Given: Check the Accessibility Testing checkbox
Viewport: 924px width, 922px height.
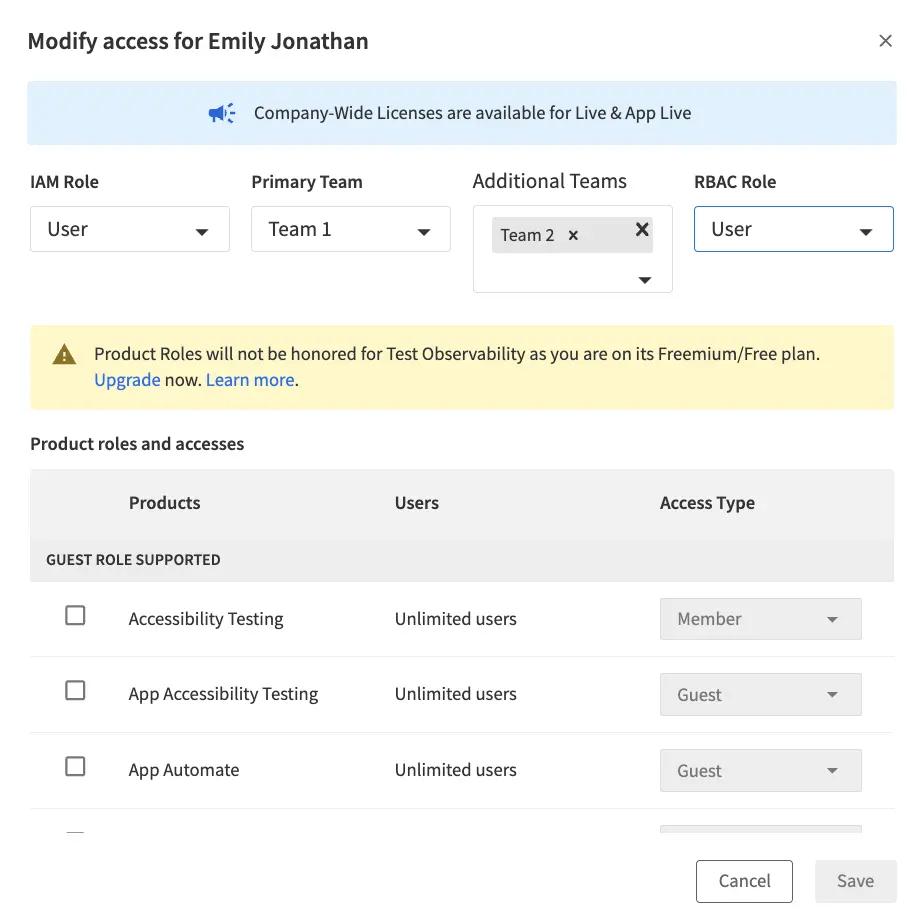Looking at the screenshot, I should click(75, 615).
